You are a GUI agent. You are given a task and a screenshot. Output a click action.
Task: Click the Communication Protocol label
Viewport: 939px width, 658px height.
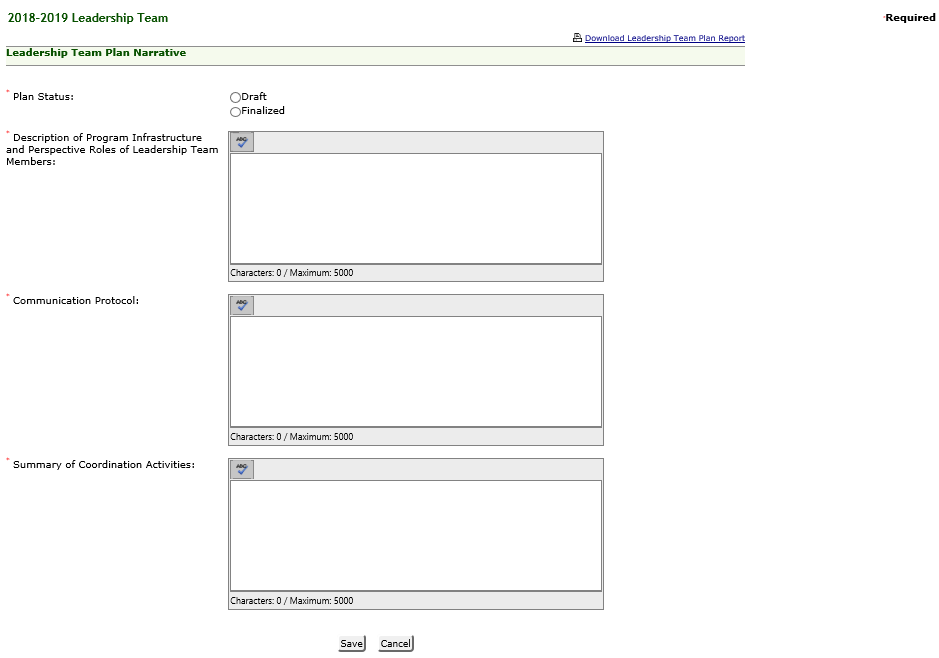tap(76, 301)
